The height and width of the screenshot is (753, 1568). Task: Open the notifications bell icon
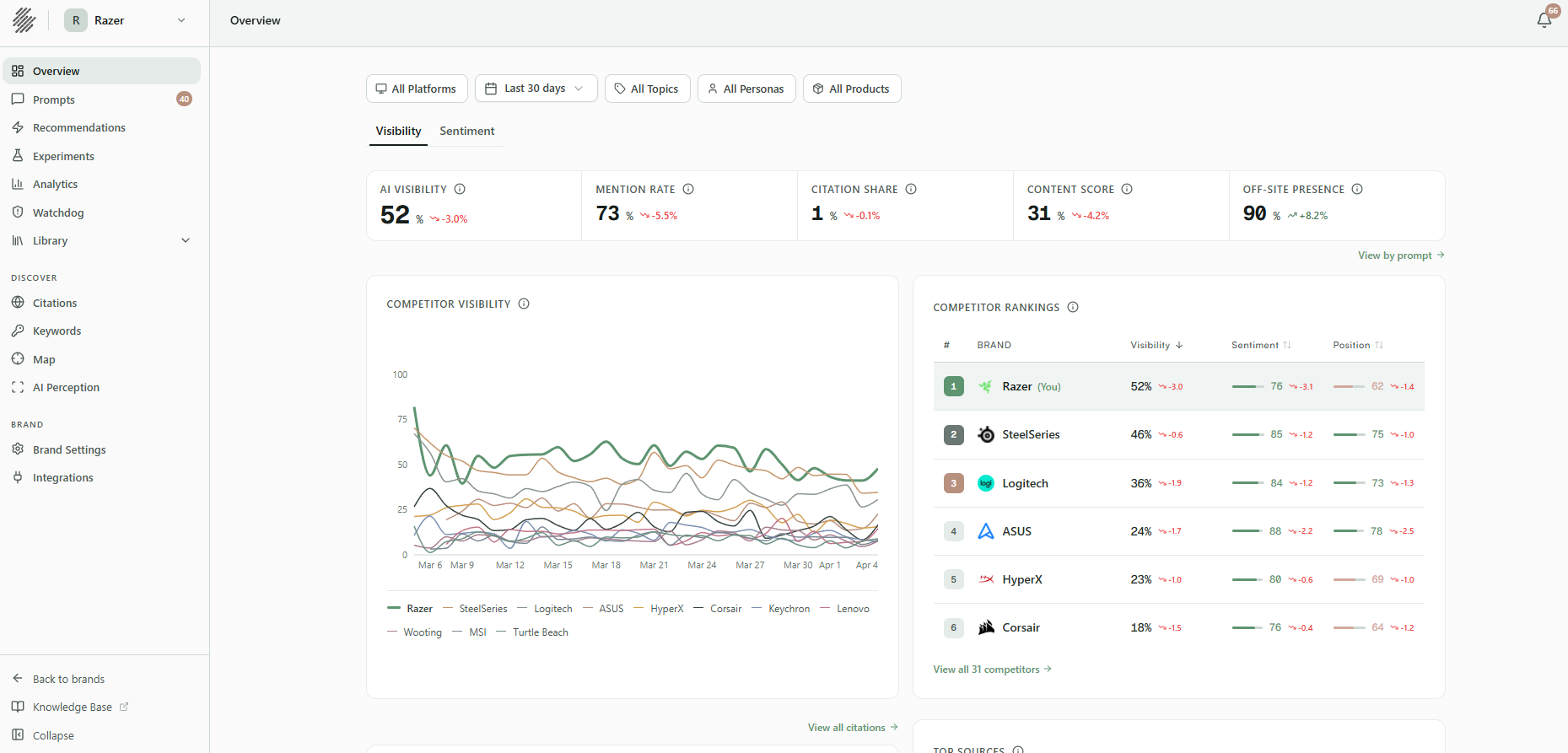(x=1544, y=20)
